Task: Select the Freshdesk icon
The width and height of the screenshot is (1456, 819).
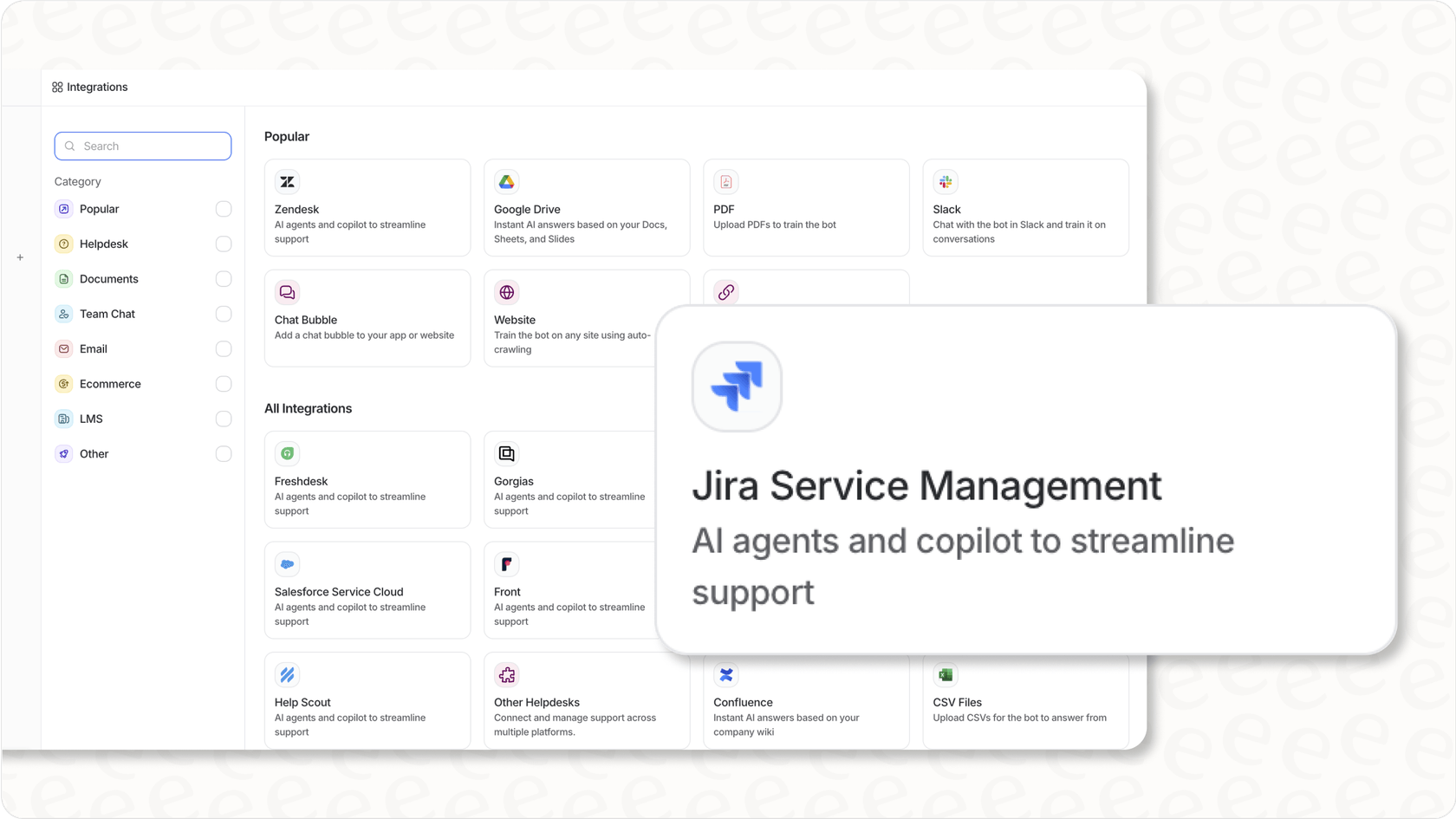Action: (x=287, y=452)
